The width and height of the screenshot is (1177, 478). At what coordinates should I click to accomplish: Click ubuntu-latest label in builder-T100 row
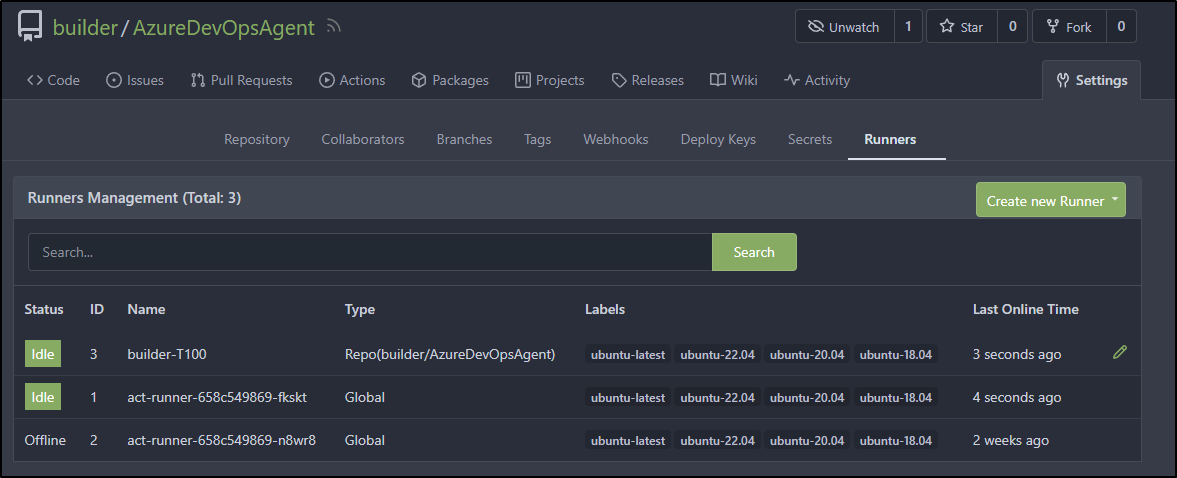click(x=628, y=354)
